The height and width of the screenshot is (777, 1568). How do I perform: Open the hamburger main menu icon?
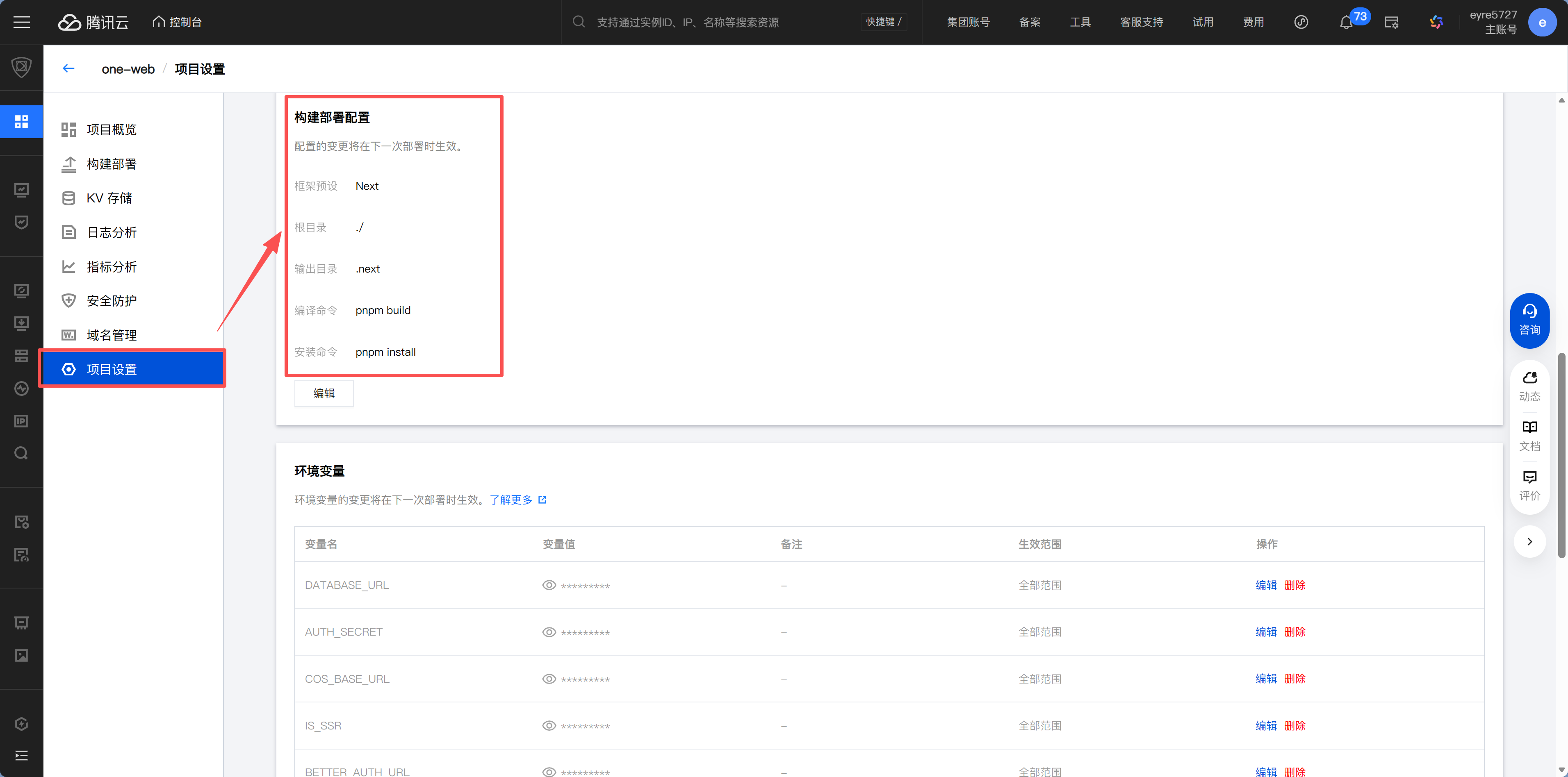[x=21, y=23]
